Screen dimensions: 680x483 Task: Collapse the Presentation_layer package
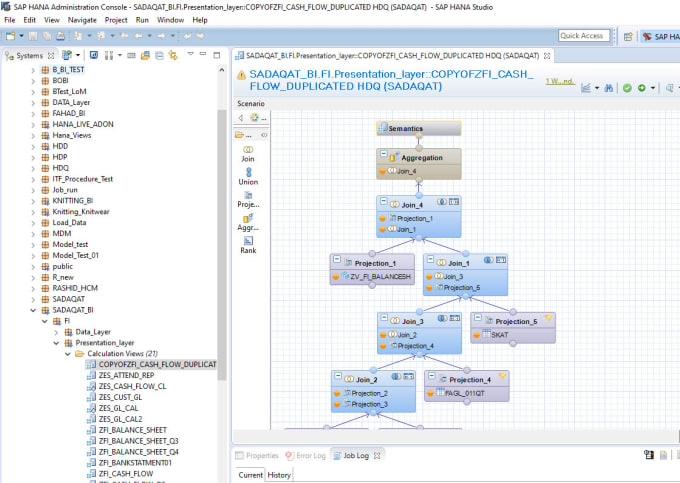tap(56, 343)
